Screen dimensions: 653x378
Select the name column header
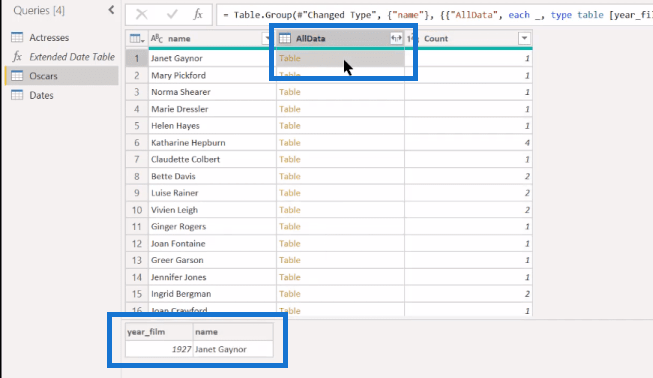tap(179, 39)
